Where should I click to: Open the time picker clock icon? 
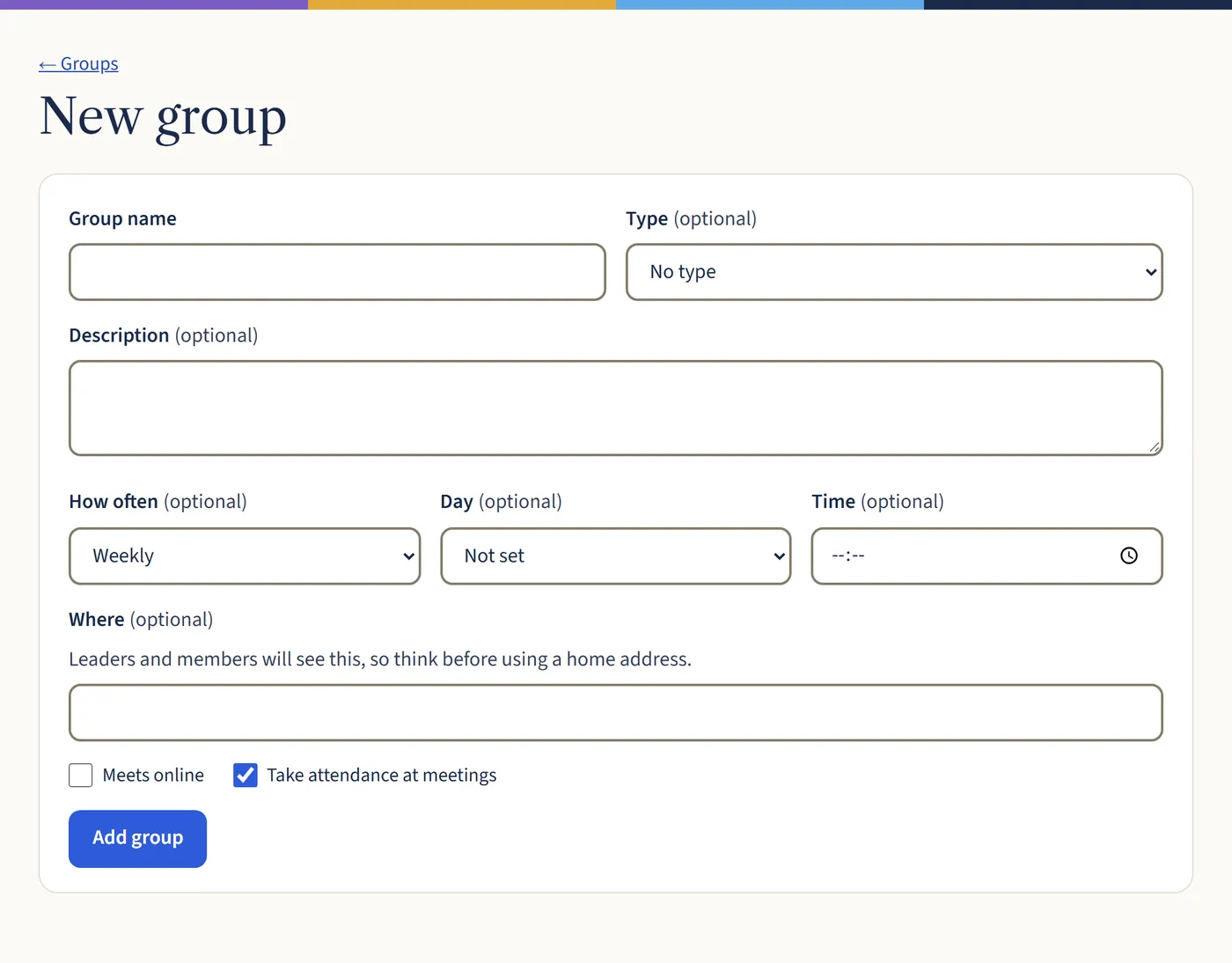[1129, 555]
